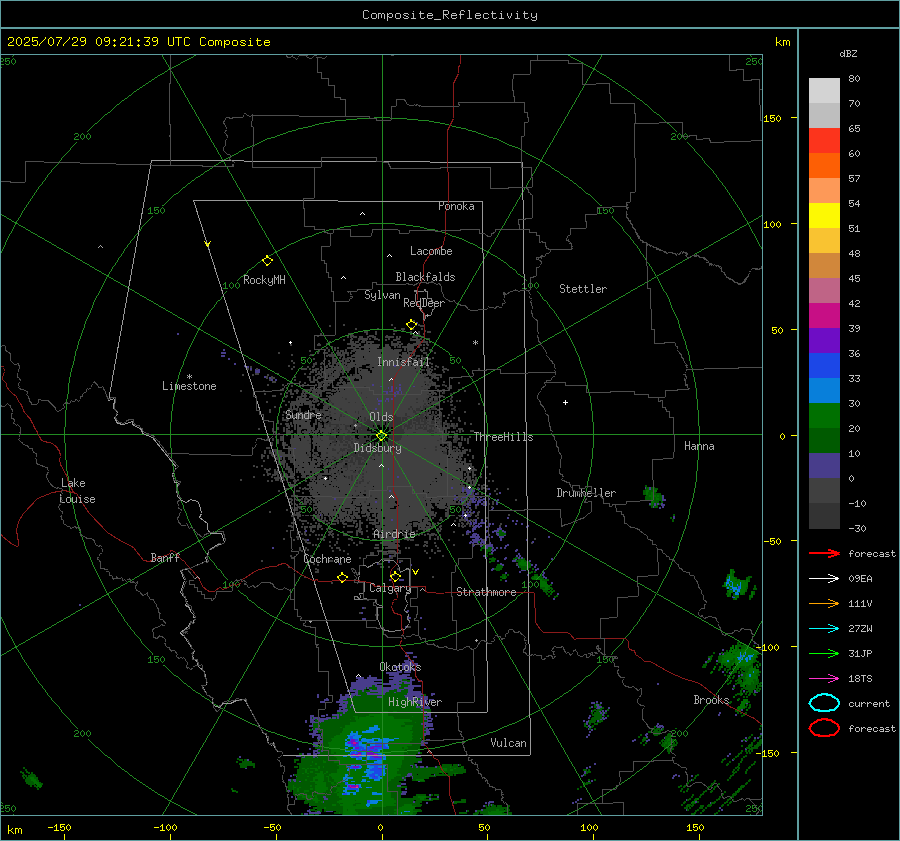Click the white 09EA arrow in legend
The image size is (900, 841).
(x=824, y=578)
